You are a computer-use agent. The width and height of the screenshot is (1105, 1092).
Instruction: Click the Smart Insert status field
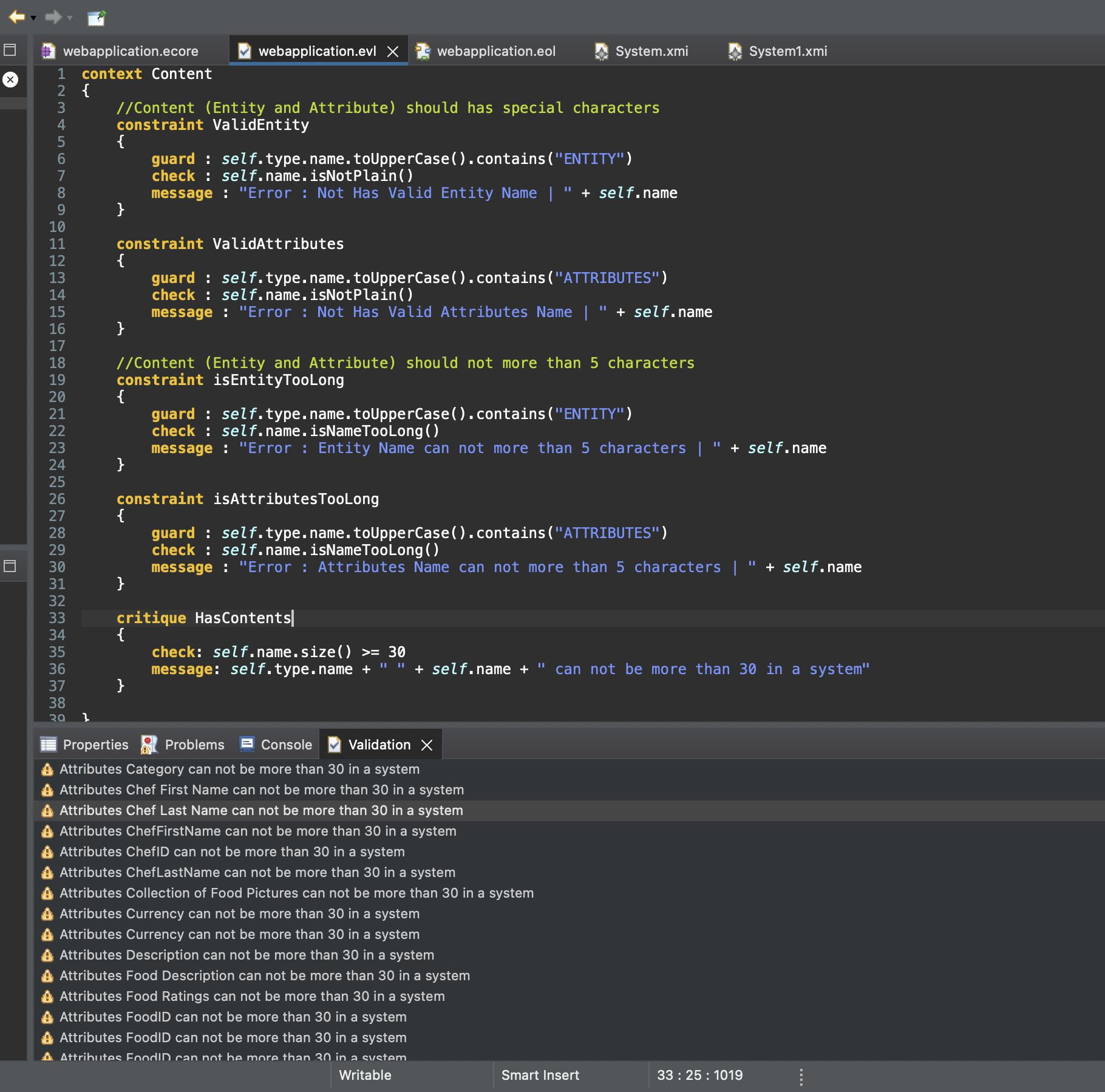click(540, 1075)
